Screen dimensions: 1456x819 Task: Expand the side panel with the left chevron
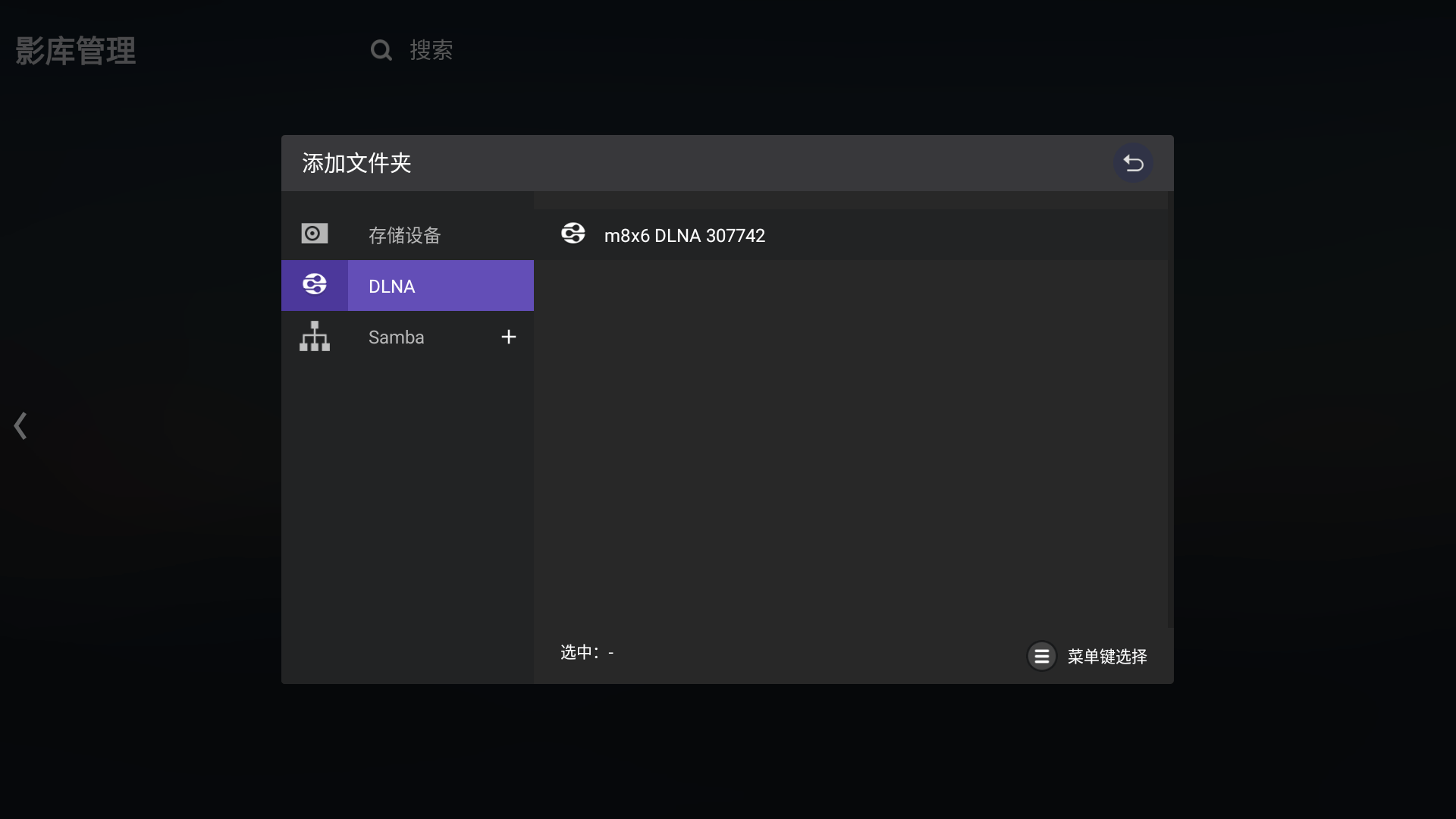[20, 425]
